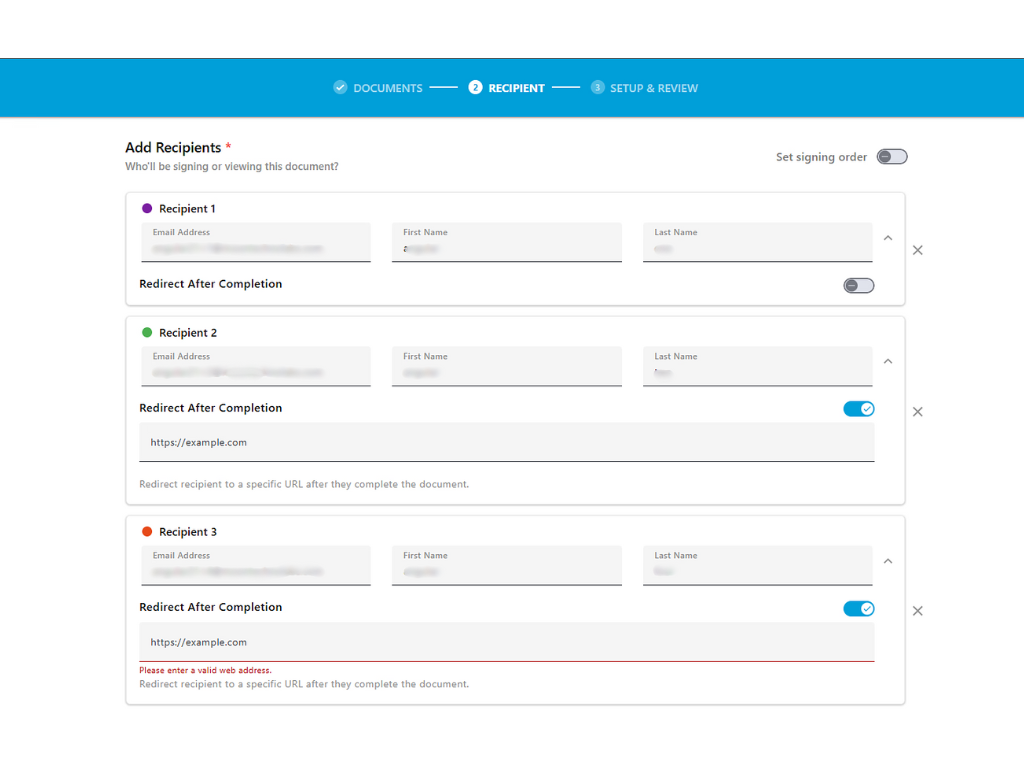Collapse the Recipient 1 card with its chevron
Viewport: 1024px width, 768px height.
pos(888,238)
